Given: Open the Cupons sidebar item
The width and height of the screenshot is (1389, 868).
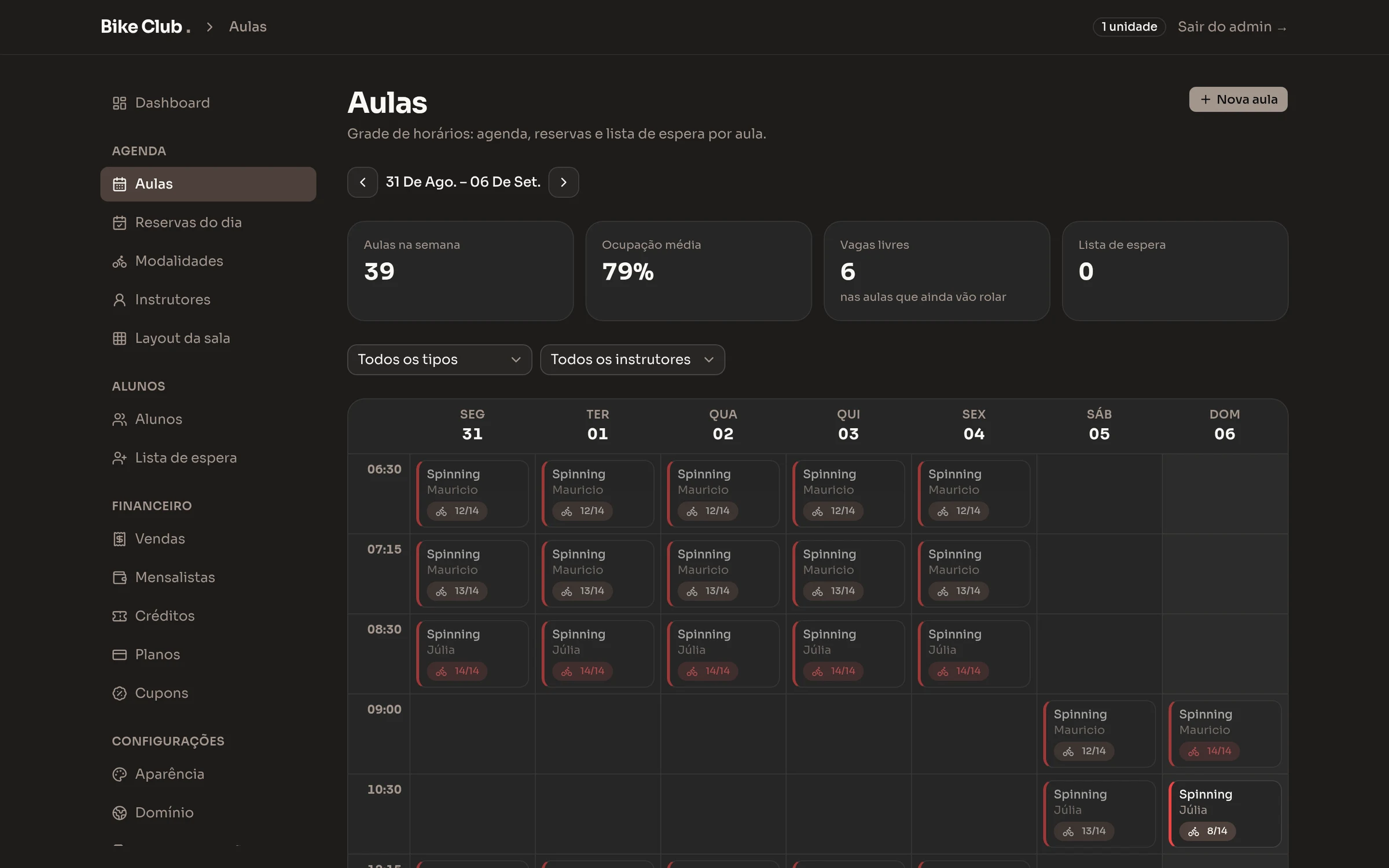Looking at the screenshot, I should [x=208, y=693].
